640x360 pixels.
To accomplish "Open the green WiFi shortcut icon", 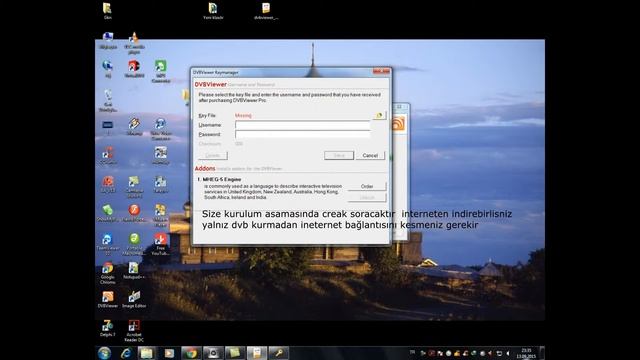I will pyautogui.click(x=160, y=71).
